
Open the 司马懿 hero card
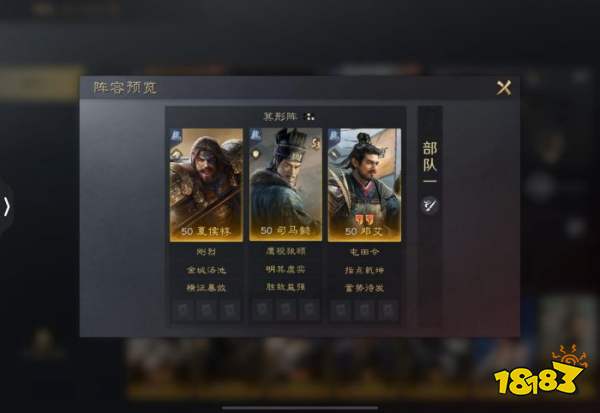click(x=285, y=185)
